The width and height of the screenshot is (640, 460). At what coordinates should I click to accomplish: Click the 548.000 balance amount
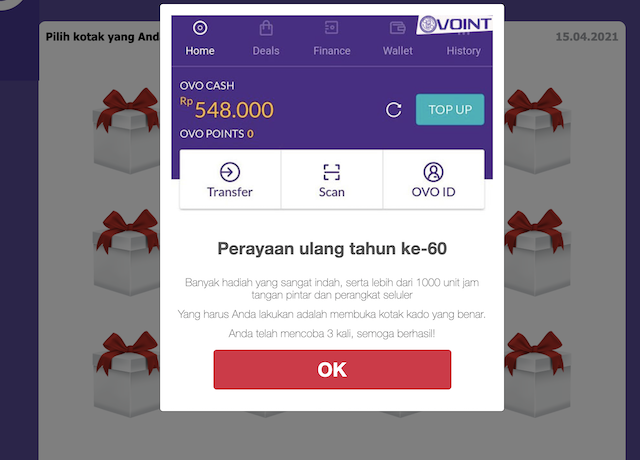tap(234, 110)
